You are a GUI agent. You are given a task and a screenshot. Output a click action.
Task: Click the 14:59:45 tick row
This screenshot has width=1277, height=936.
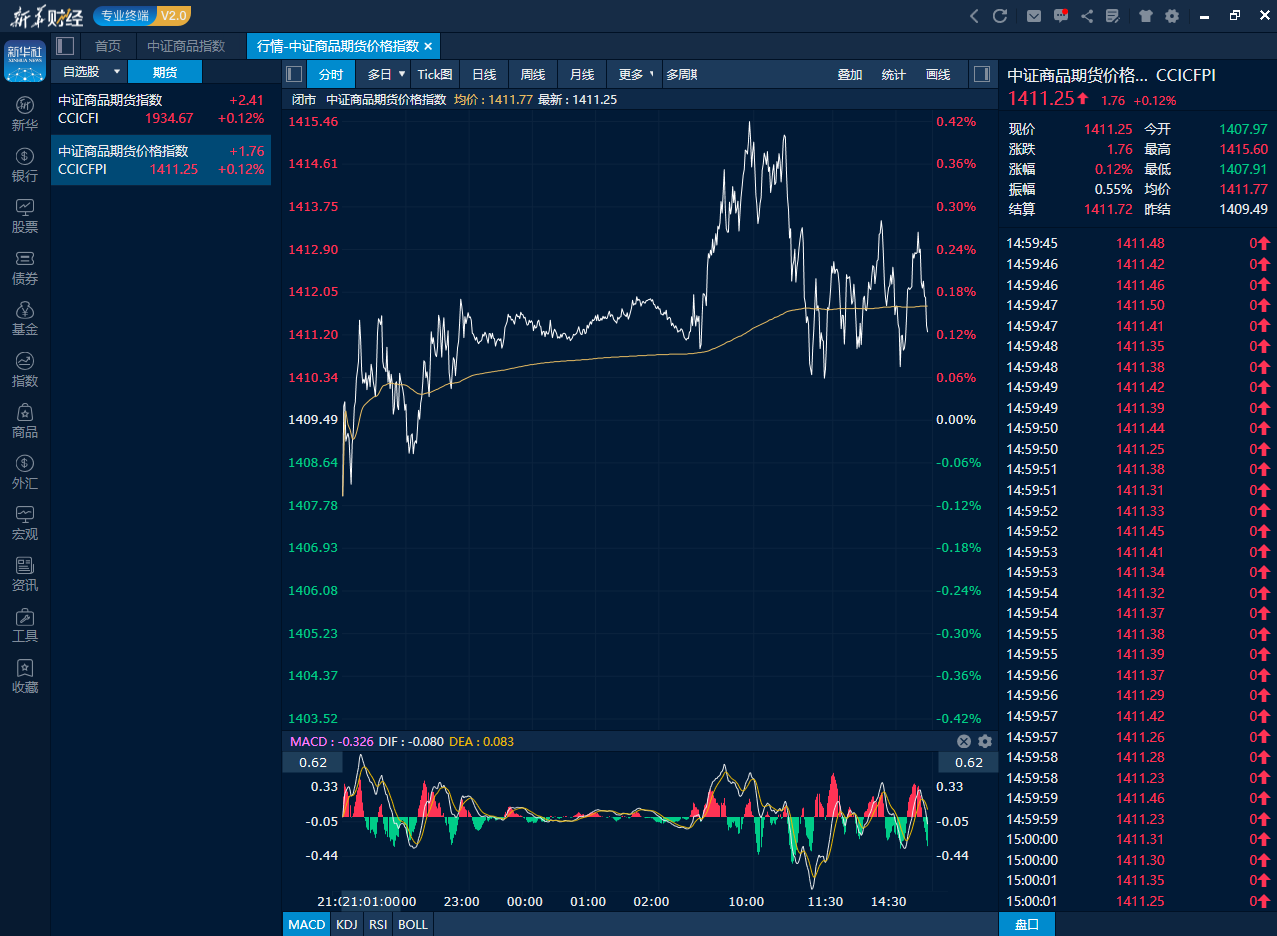click(x=1138, y=243)
